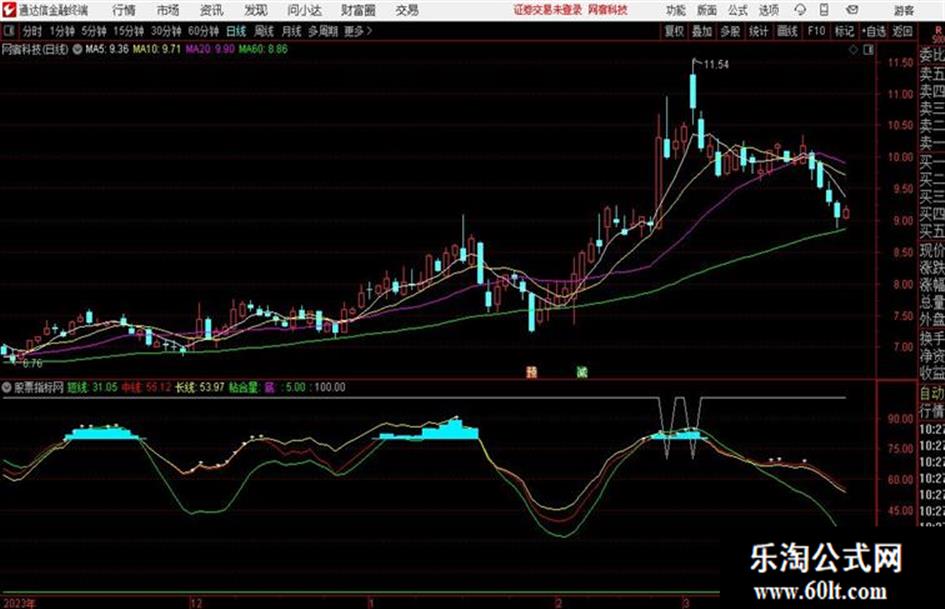945x609 pixels.
Task: Switch to 分时 chart period
Action: [x=32, y=31]
